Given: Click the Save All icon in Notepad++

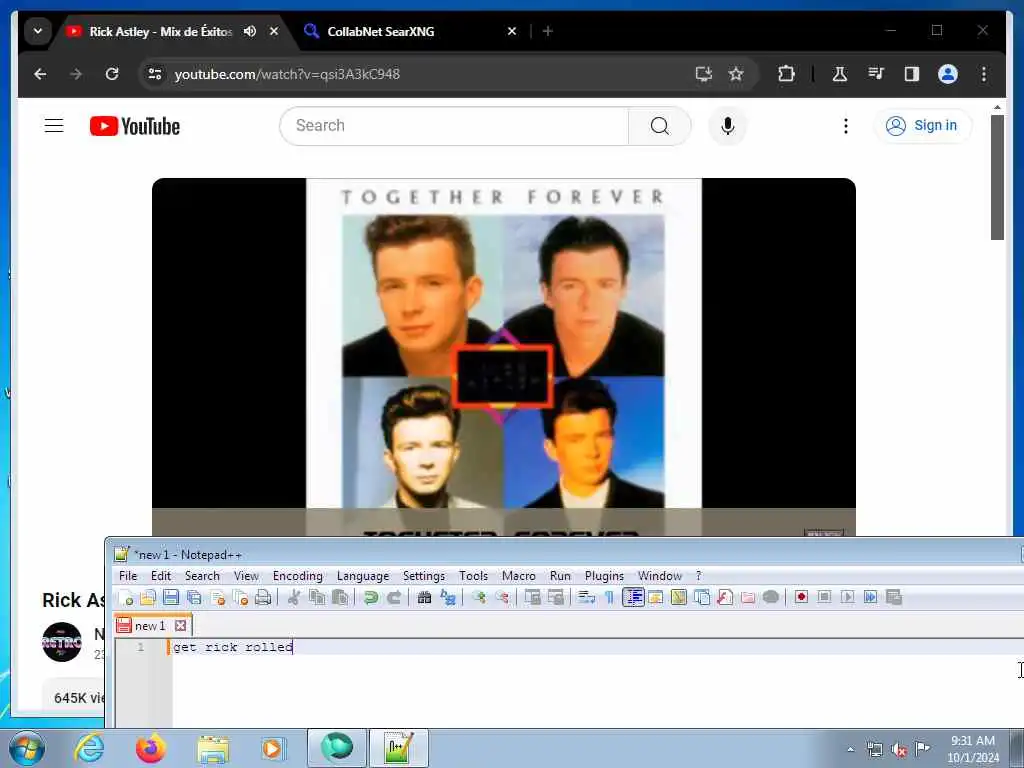Looking at the screenshot, I should pyautogui.click(x=194, y=598).
